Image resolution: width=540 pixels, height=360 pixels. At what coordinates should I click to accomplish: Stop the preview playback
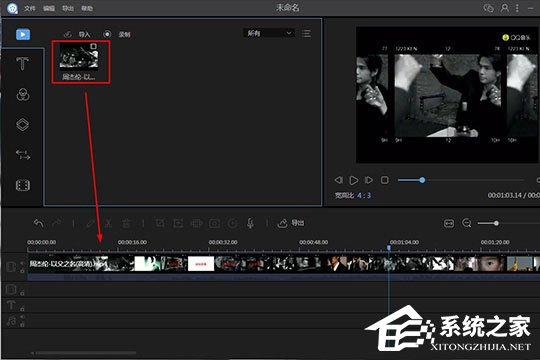[385, 180]
